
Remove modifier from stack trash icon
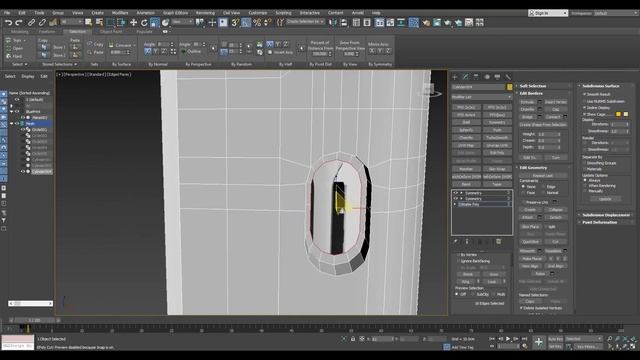pos(498,242)
